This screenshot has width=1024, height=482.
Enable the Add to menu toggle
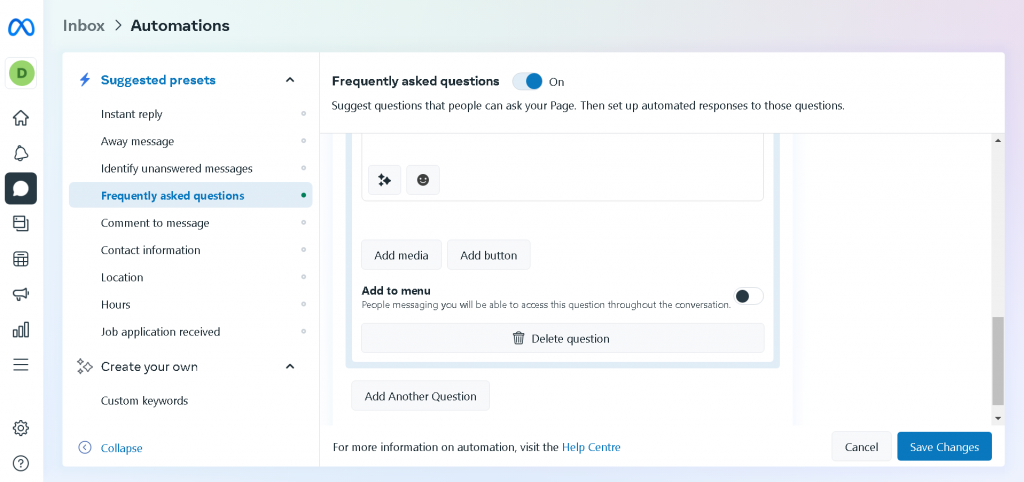click(748, 296)
